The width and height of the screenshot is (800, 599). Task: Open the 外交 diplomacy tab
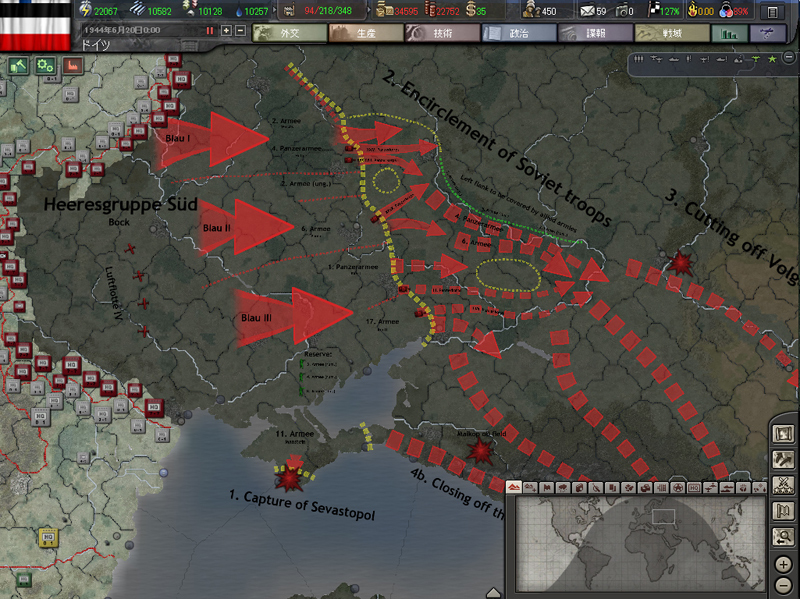tap(290, 33)
